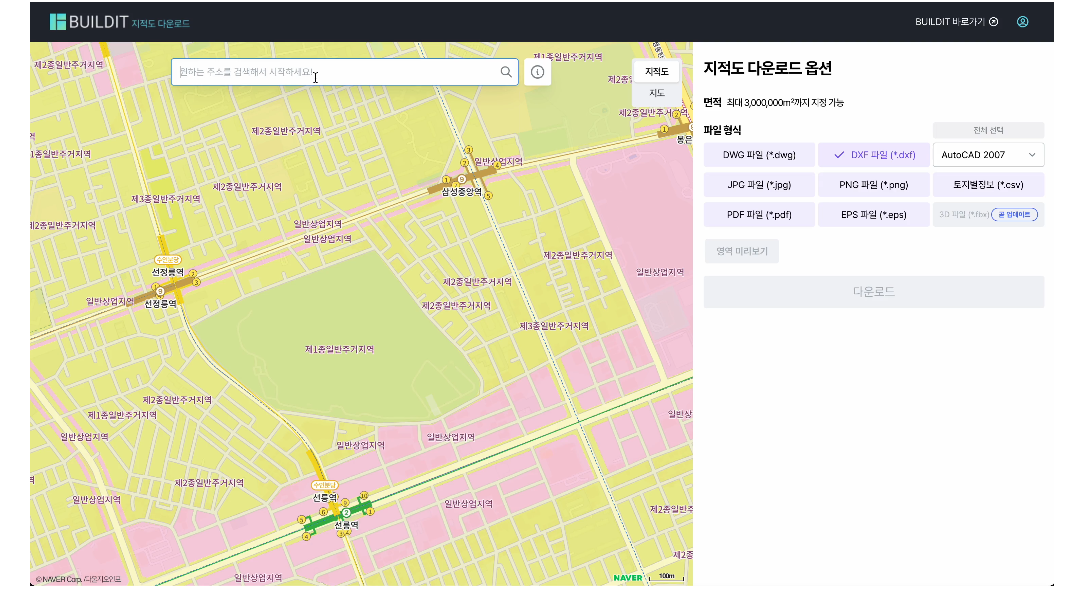
Task: Select 토지별정보 (*.csv) format
Action: click(x=988, y=185)
